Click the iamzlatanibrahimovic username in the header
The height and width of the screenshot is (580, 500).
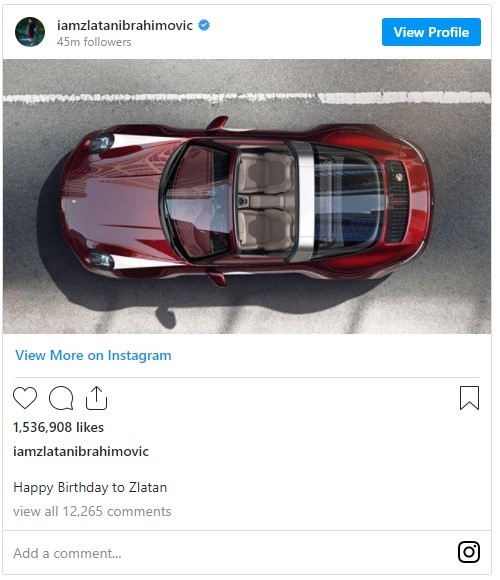125,26
